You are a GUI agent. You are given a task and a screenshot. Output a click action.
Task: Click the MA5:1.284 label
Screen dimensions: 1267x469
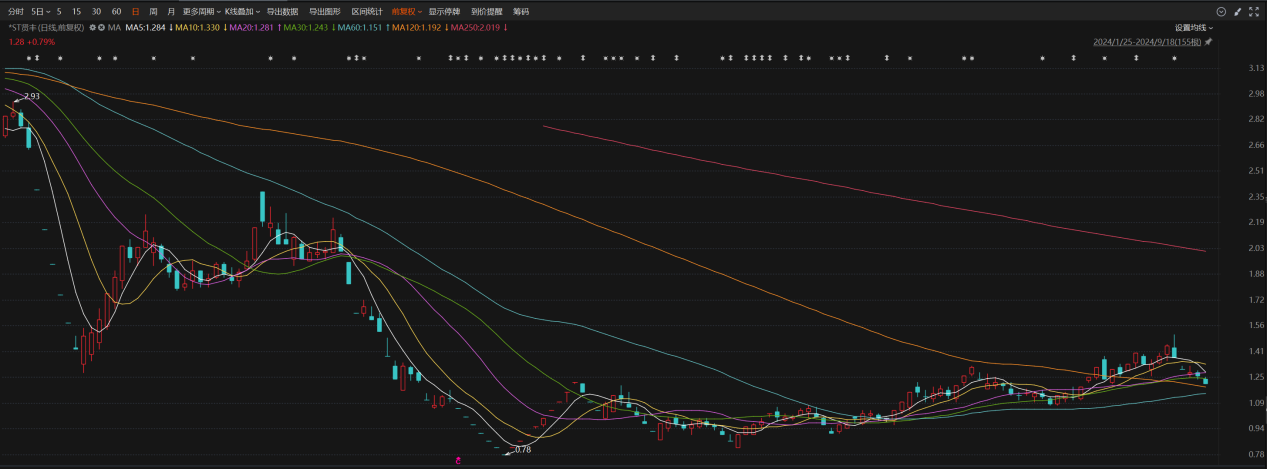(145, 28)
